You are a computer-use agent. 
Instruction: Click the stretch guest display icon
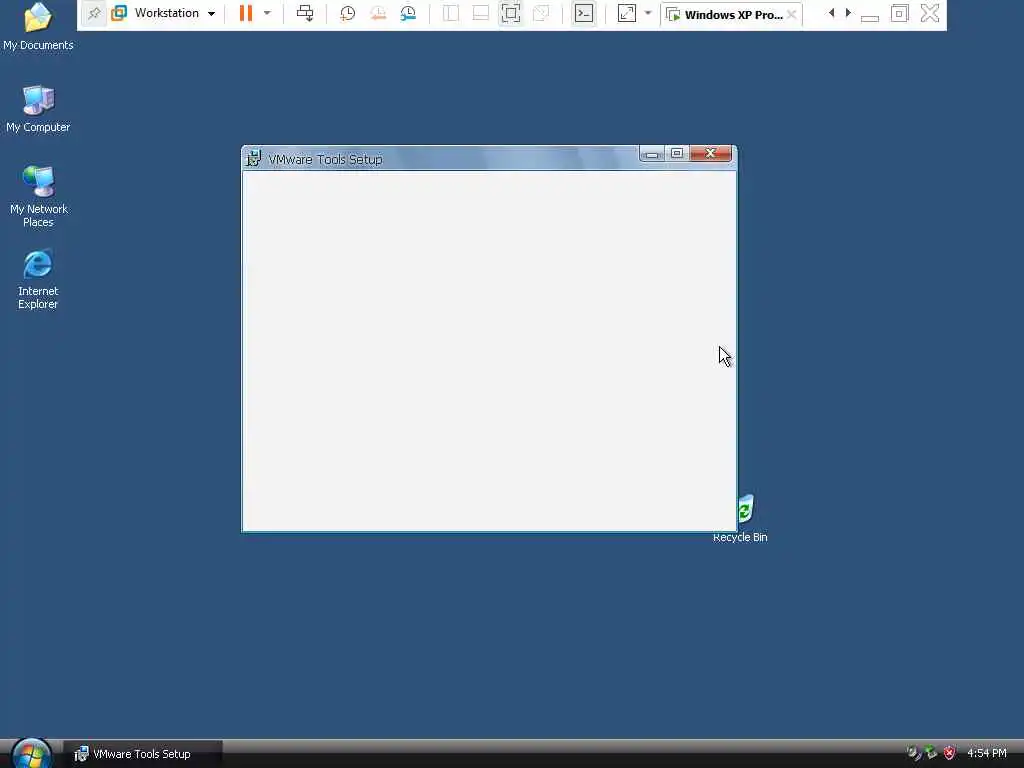click(x=627, y=13)
